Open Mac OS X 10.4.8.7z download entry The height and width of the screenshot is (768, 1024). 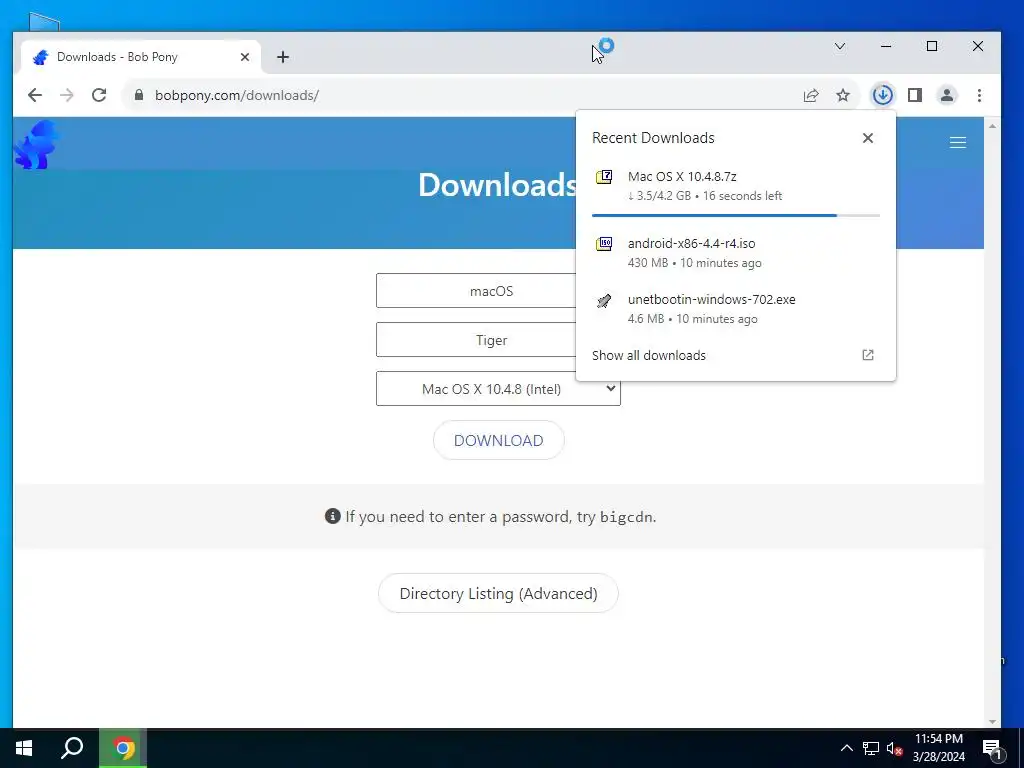736,186
